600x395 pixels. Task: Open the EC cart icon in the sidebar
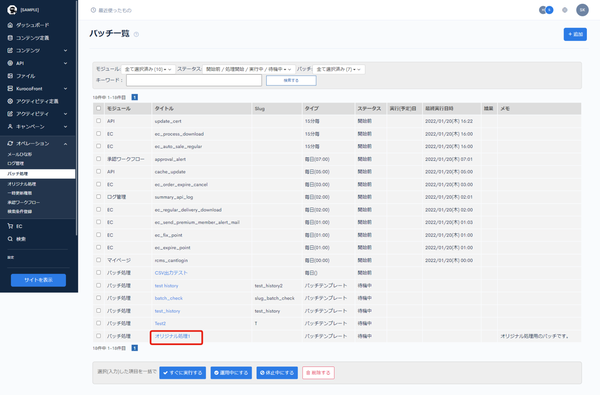point(10,226)
